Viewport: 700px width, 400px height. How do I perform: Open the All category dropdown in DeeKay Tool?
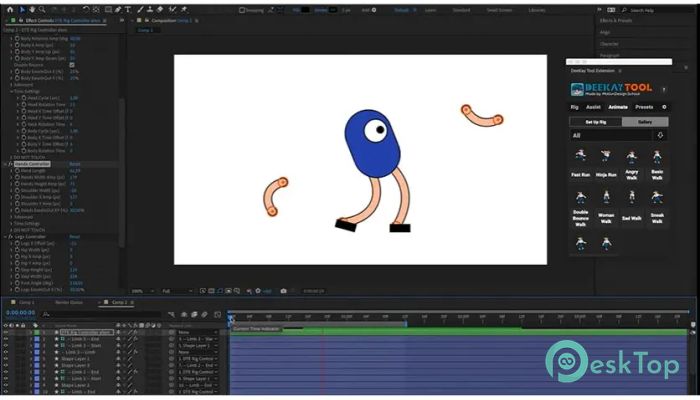611,135
